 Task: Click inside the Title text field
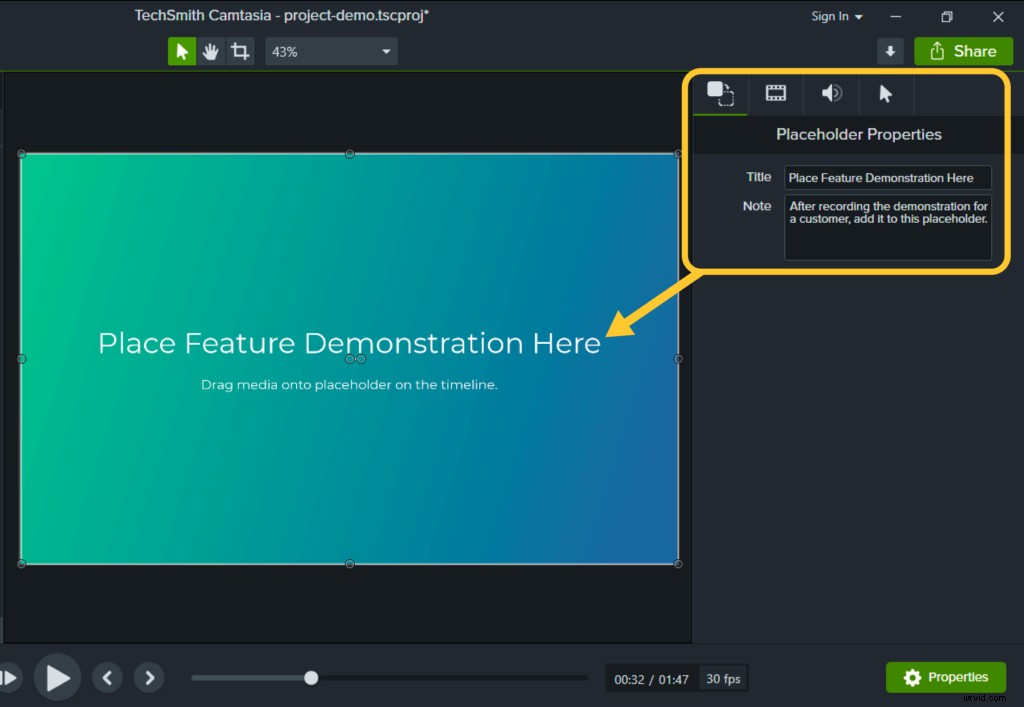(887, 177)
